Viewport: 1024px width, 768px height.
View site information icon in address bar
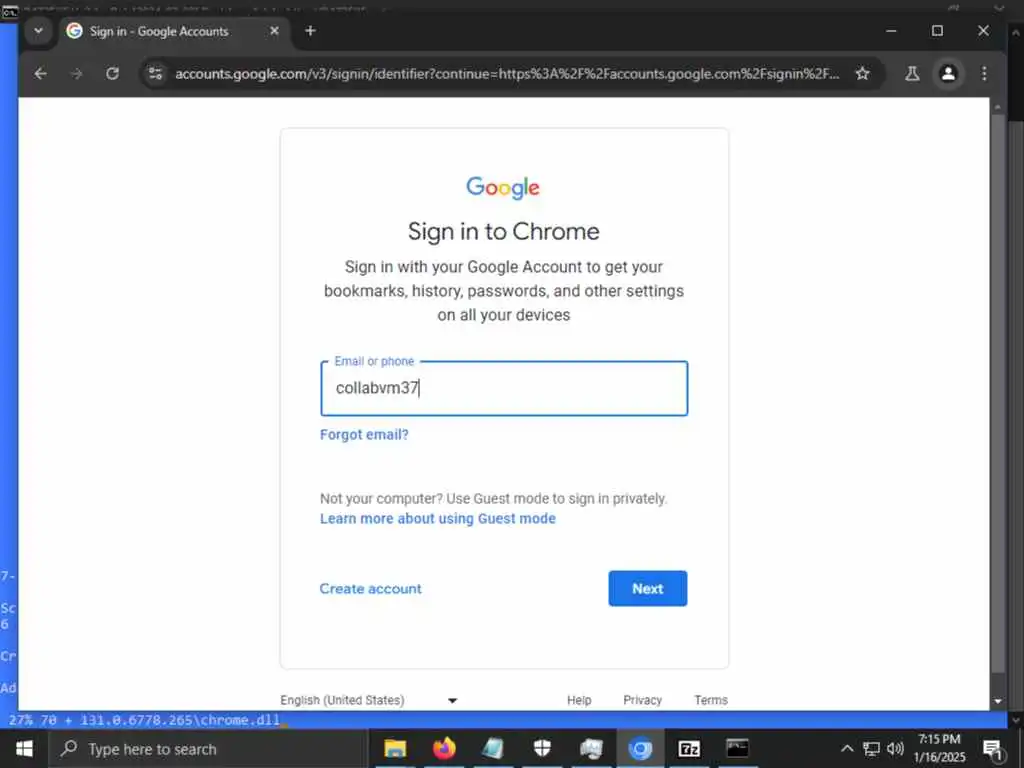point(155,74)
